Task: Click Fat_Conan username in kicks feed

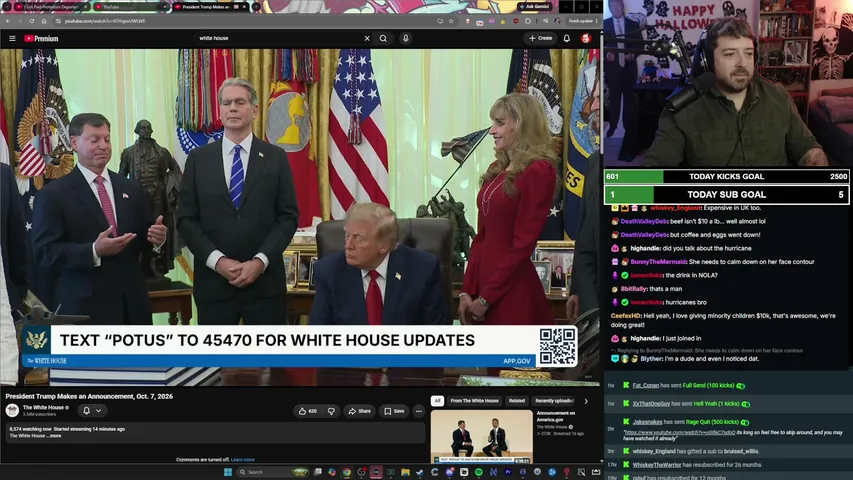Action: (x=646, y=385)
